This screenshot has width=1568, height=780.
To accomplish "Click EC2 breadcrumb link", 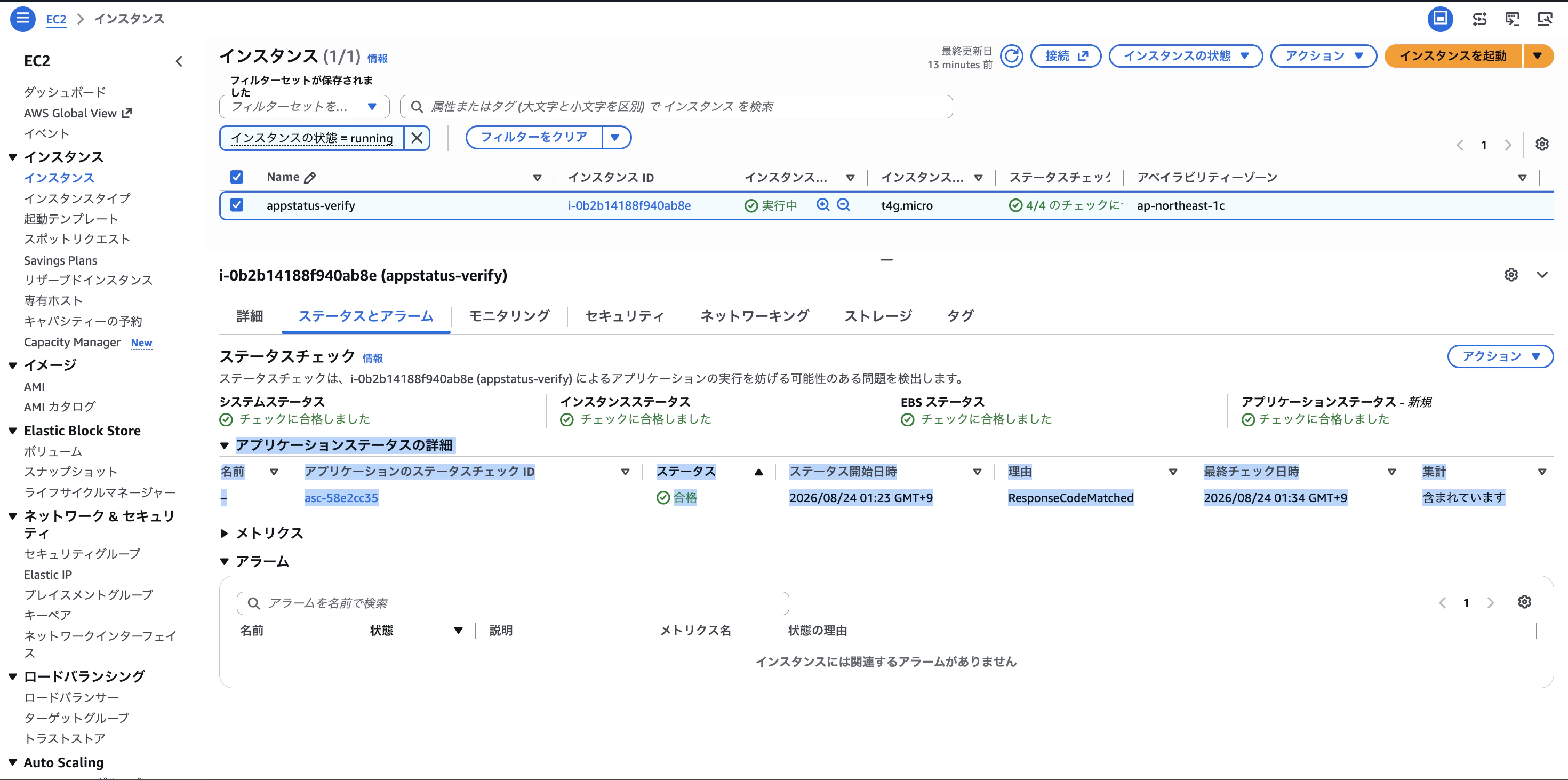I will click(56, 19).
